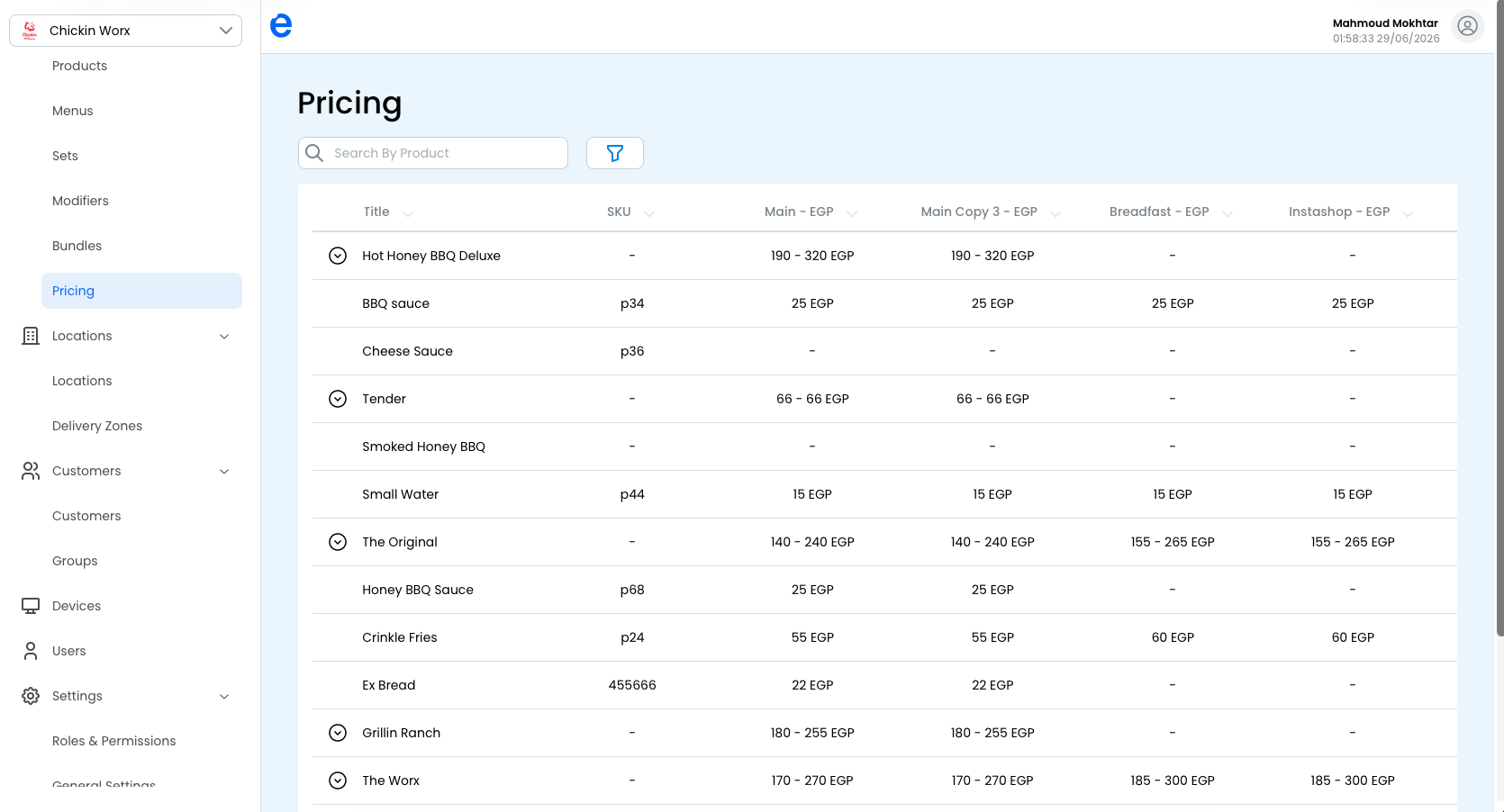Open the Modifiers sidebar item
Screen dimensions: 1504x812
coord(80,201)
